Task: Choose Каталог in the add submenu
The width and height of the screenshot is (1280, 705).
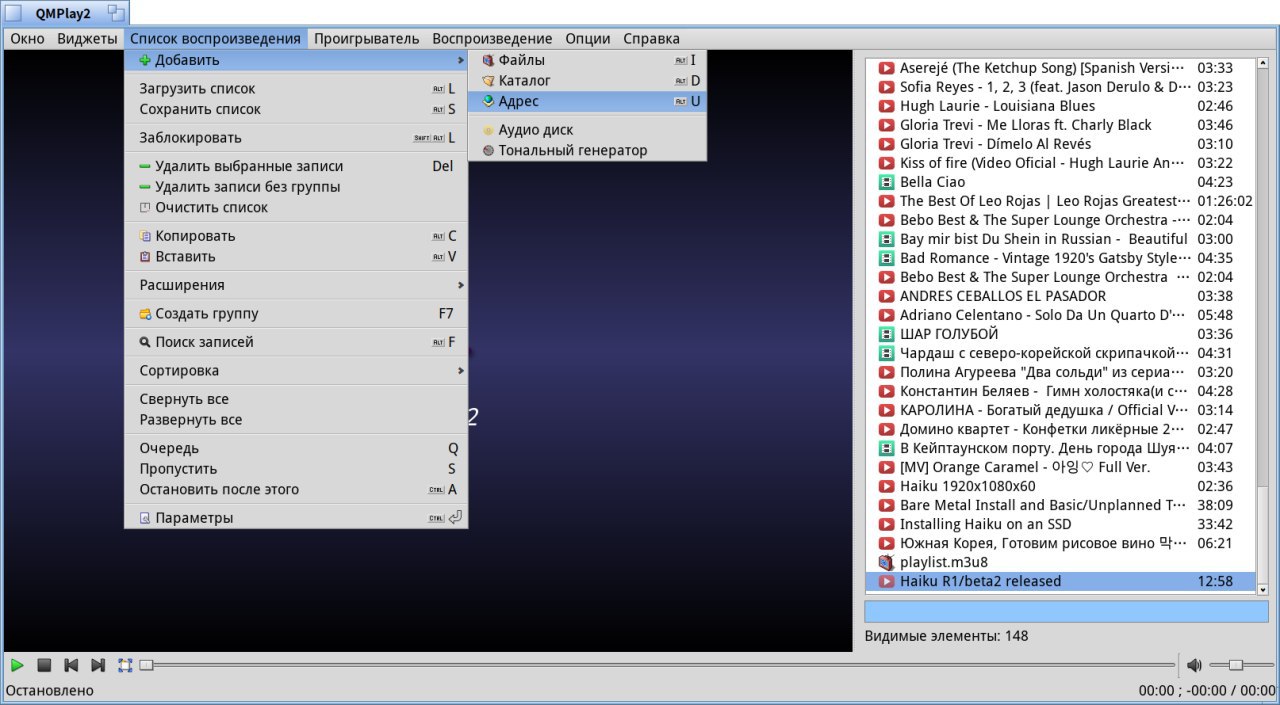Action: coord(587,80)
